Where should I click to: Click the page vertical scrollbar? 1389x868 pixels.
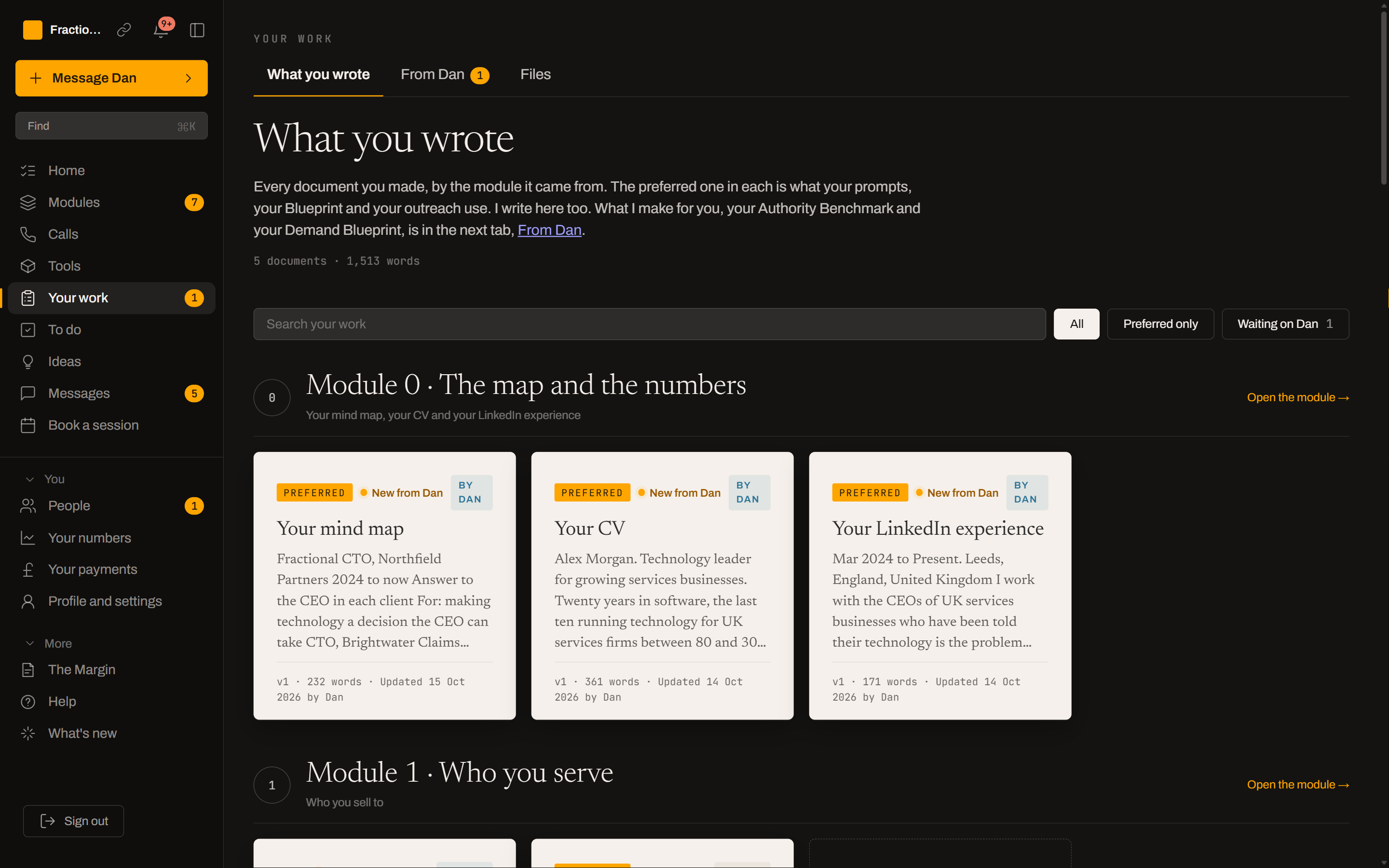click(x=1383, y=97)
